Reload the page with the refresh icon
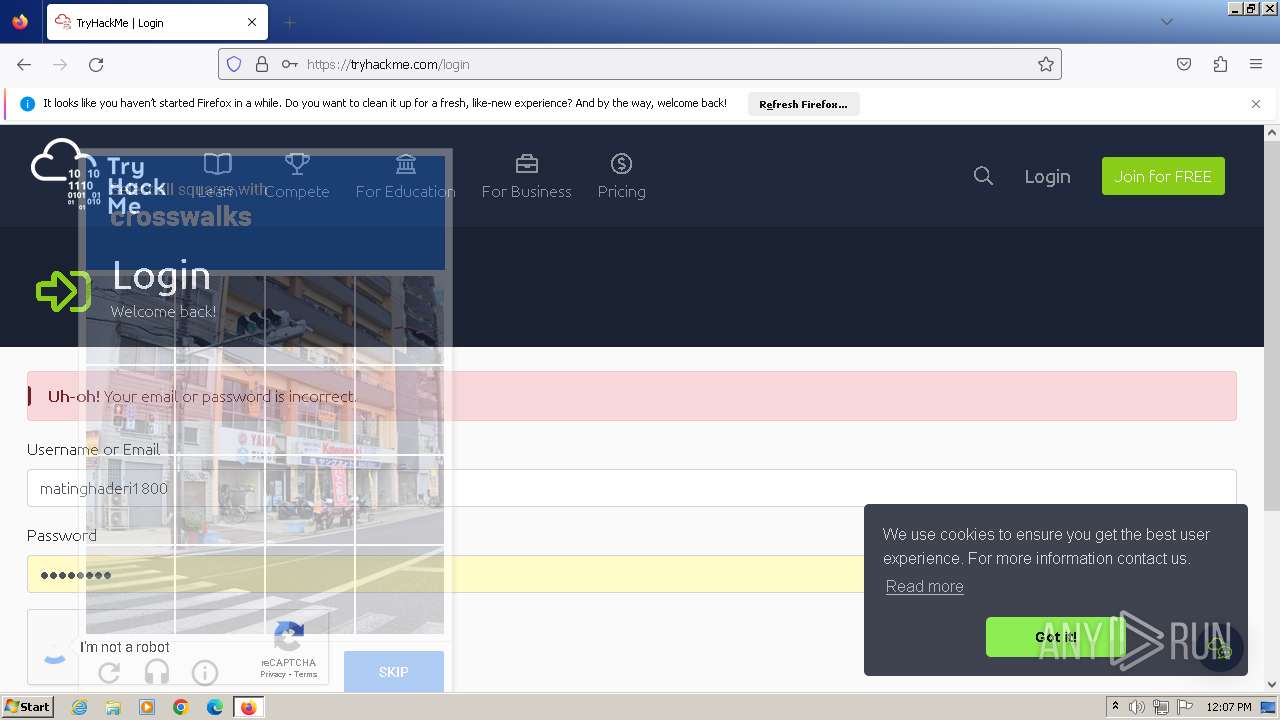 click(96, 64)
